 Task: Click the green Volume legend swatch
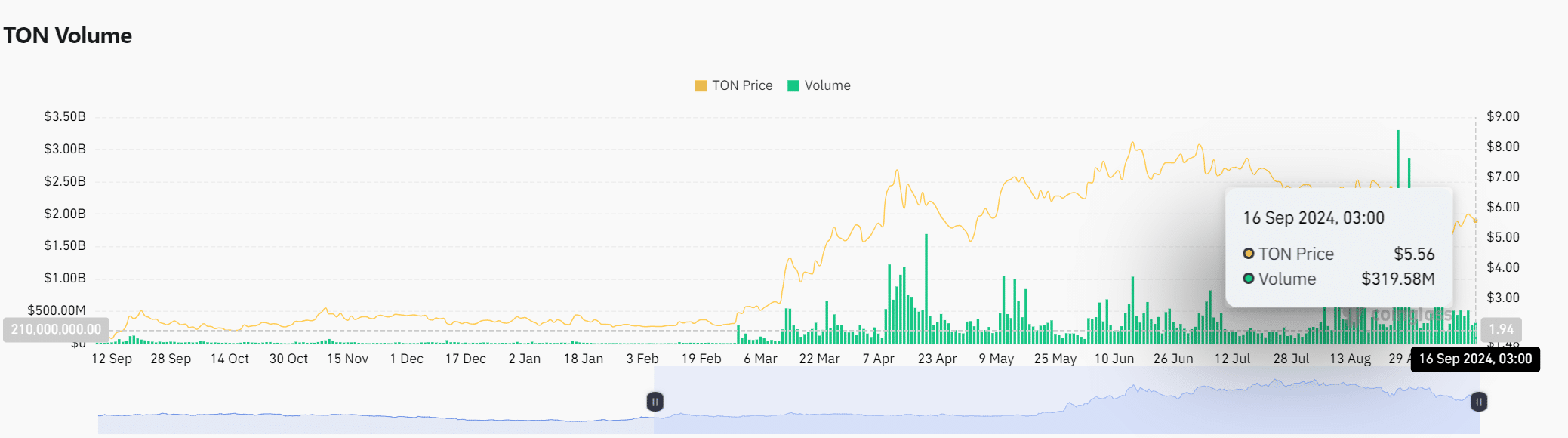(793, 86)
